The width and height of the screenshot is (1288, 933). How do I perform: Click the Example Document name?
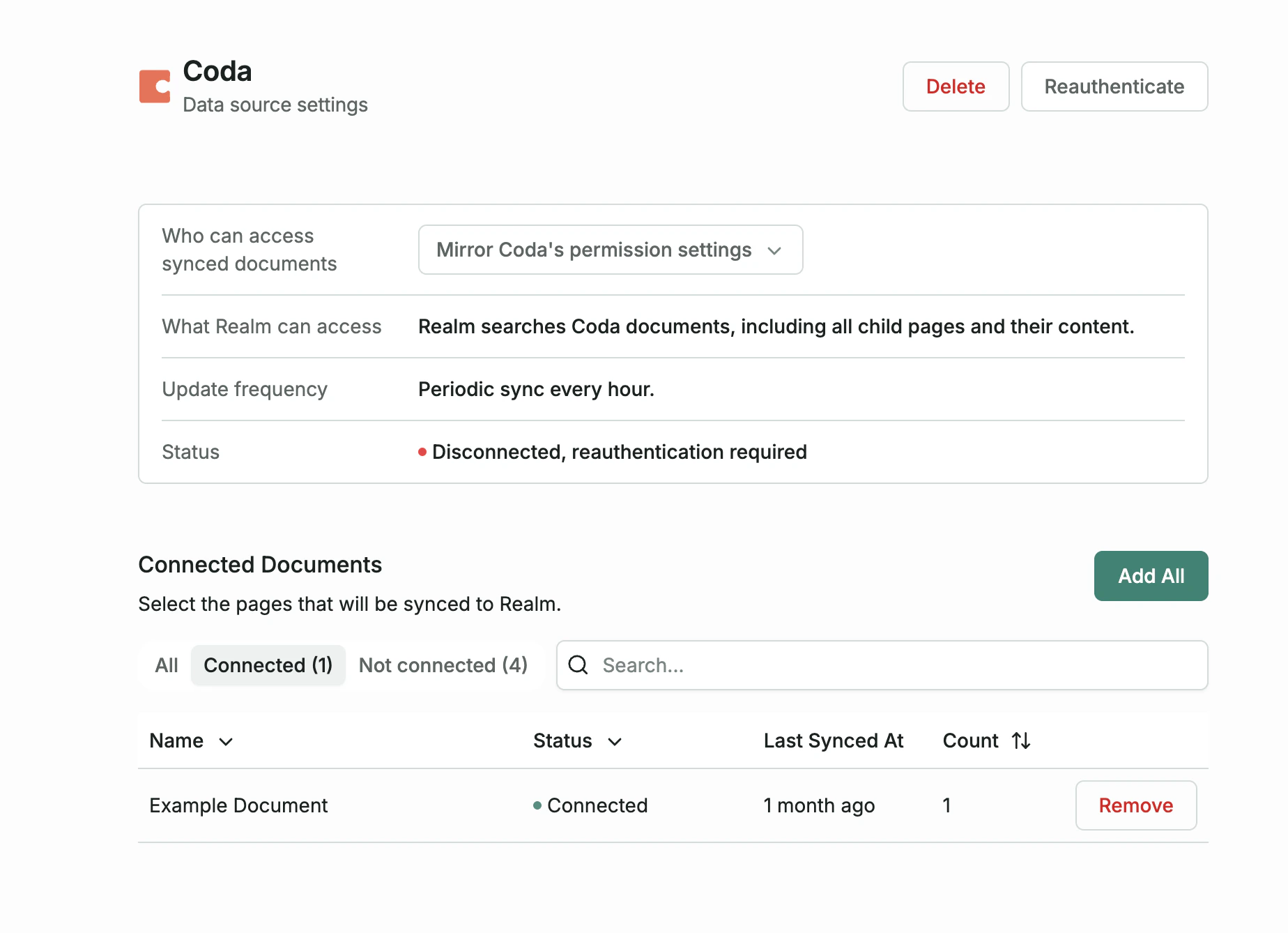click(238, 805)
